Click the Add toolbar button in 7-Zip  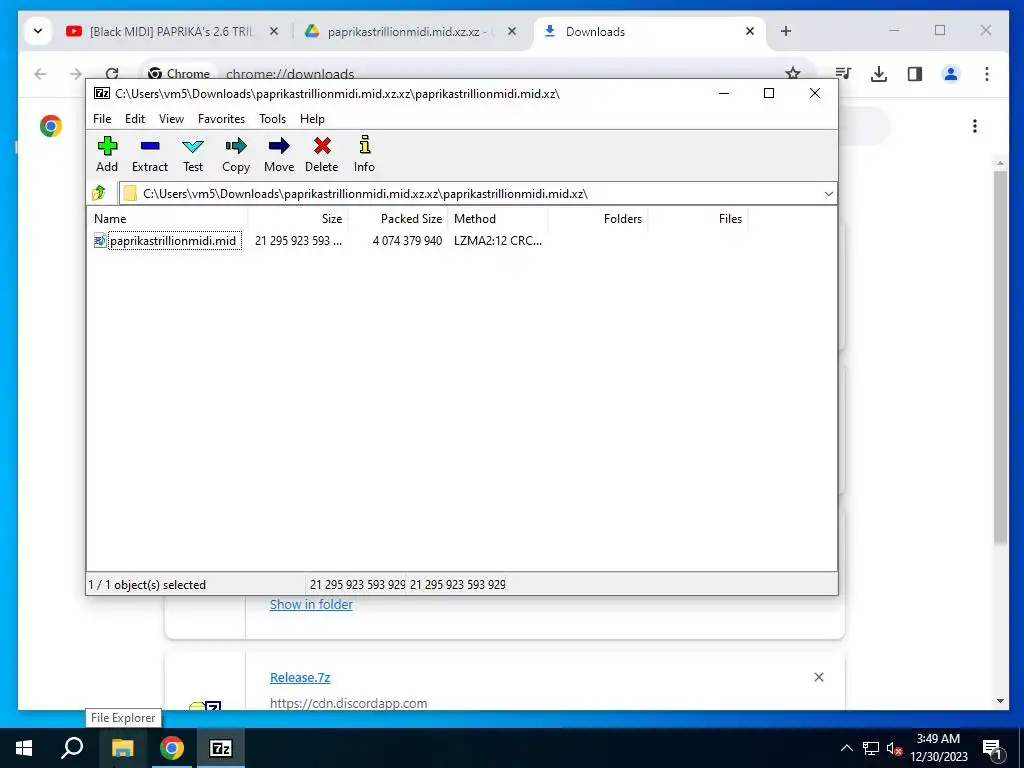pos(107,154)
